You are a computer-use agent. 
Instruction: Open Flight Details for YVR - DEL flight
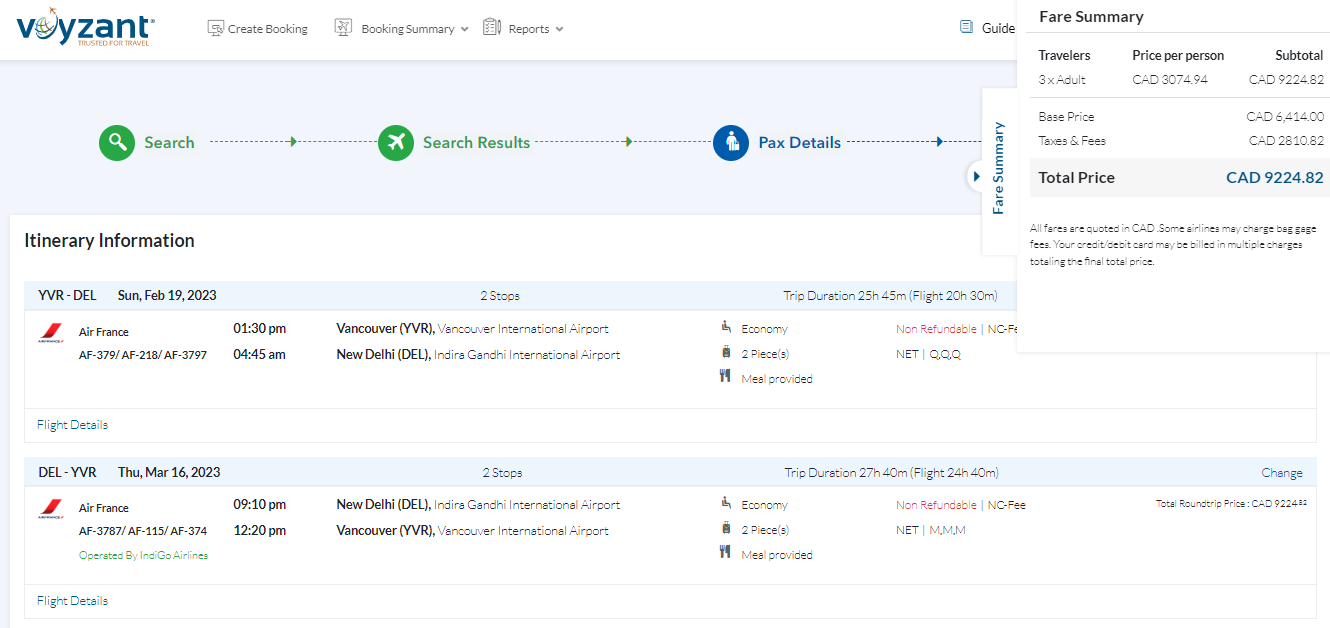coord(72,425)
